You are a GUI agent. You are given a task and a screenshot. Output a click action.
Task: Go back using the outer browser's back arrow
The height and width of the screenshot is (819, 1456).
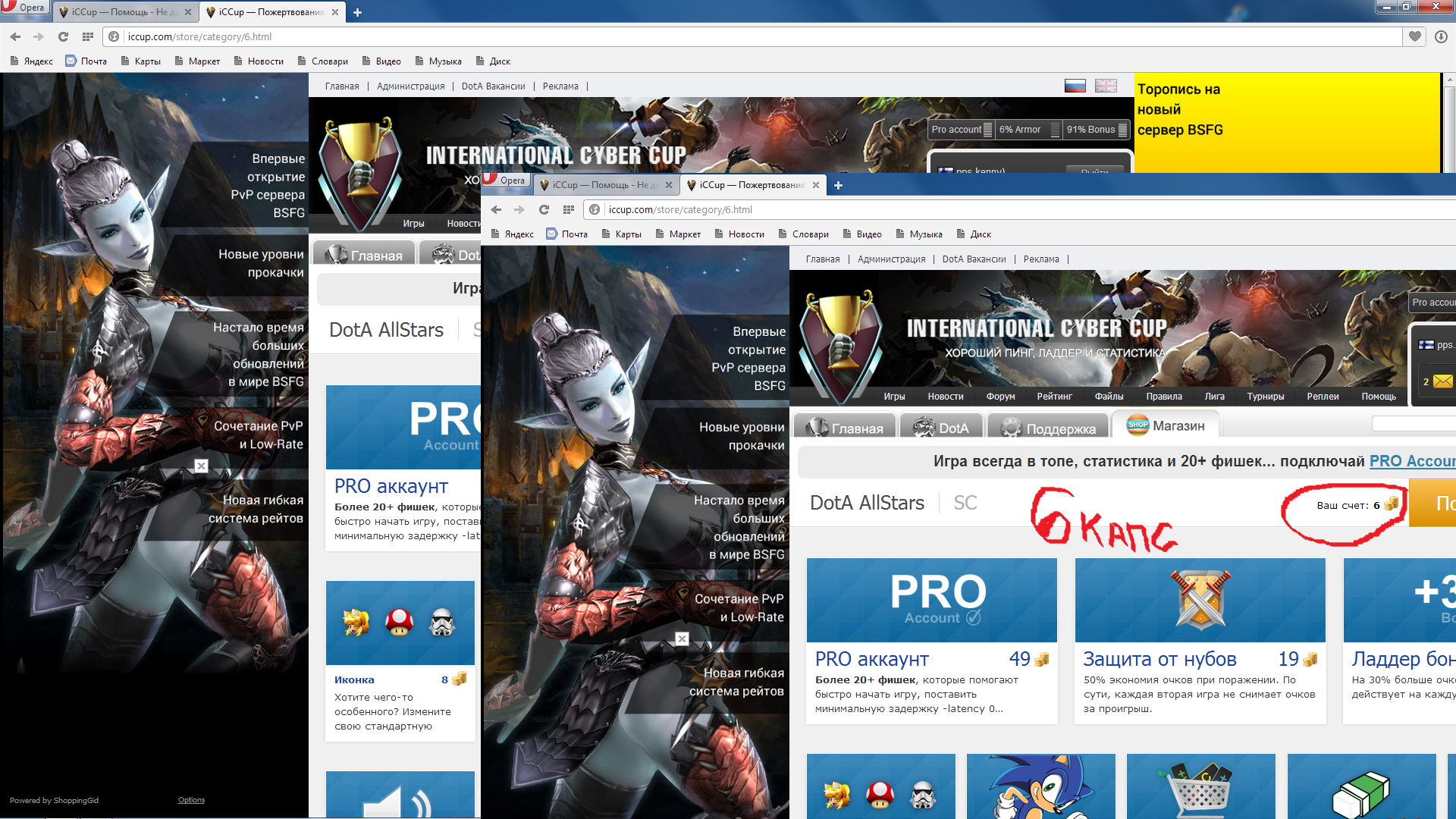click(x=15, y=36)
